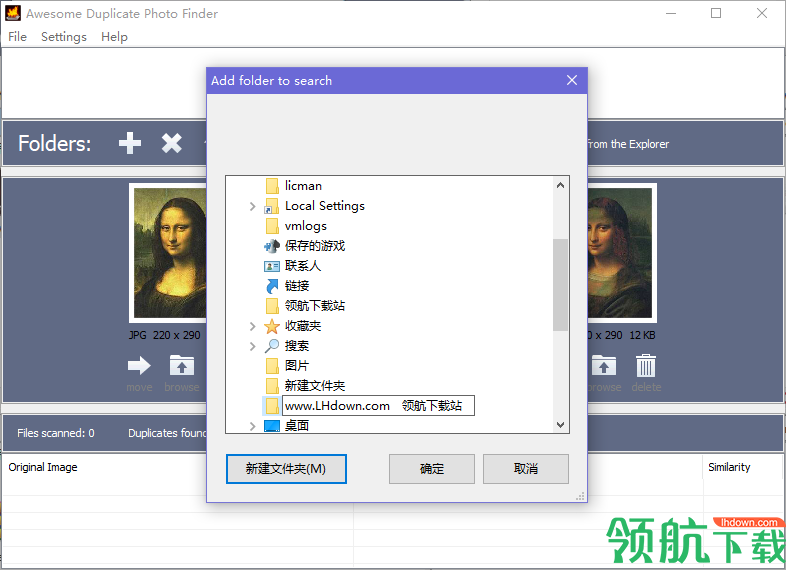Select the 联系人 tree item text
This screenshot has height=570, width=786.
tap(303, 266)
